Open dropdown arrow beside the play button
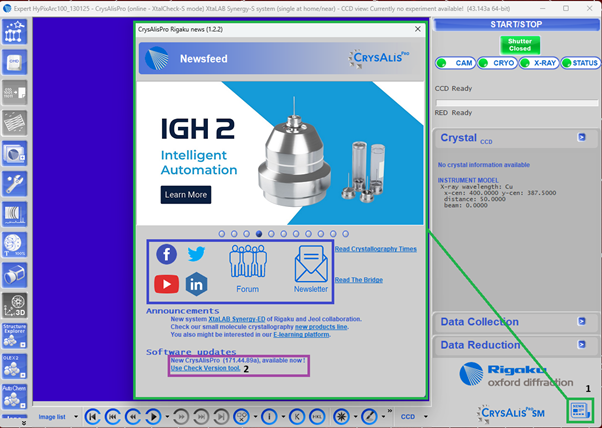 coord(167,416)
